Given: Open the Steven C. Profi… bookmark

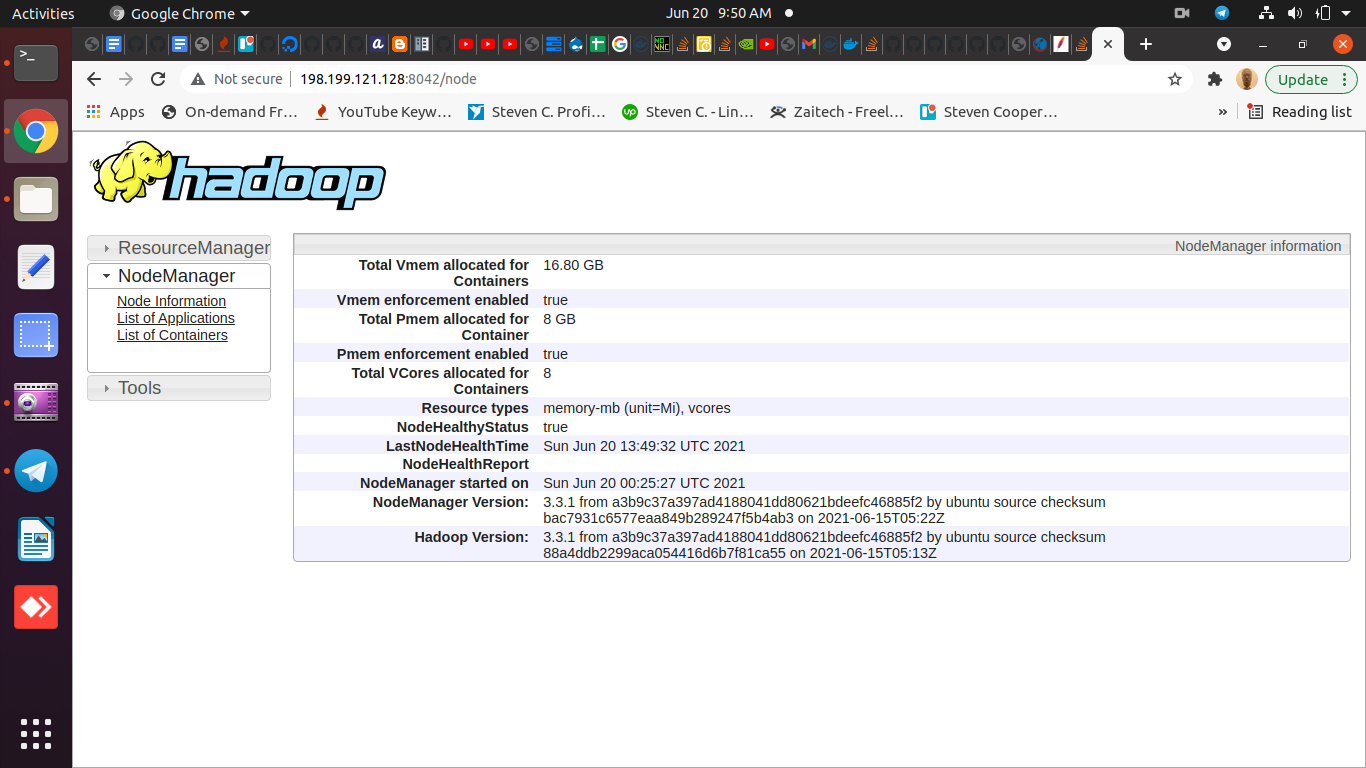Looking at the screenshot, I should (537, 112).
